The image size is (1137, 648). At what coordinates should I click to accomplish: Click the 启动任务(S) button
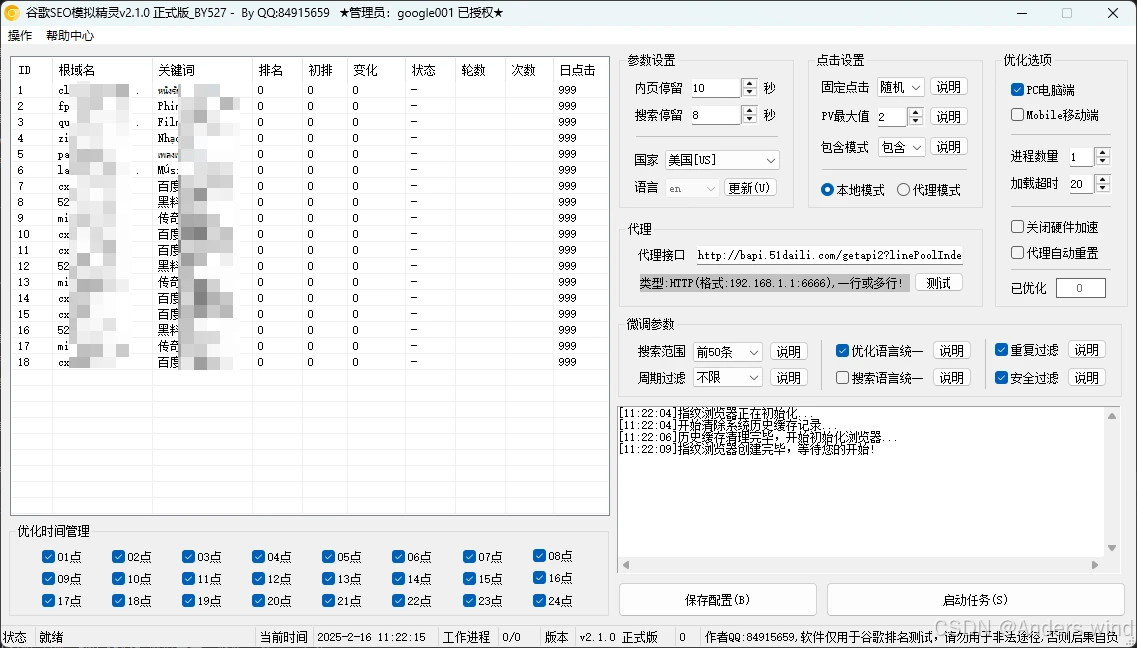(975, 600)
